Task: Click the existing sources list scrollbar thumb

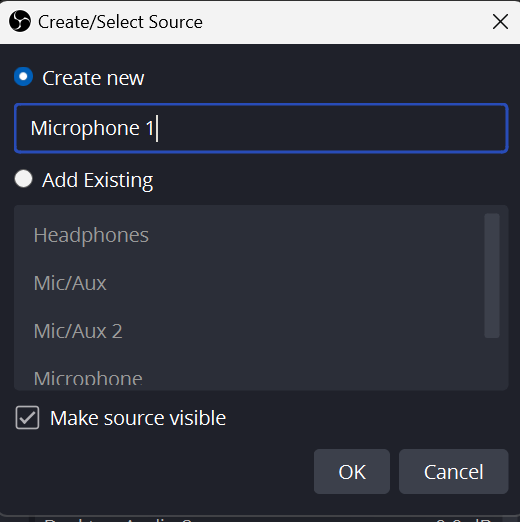Action: pos(492,276)
